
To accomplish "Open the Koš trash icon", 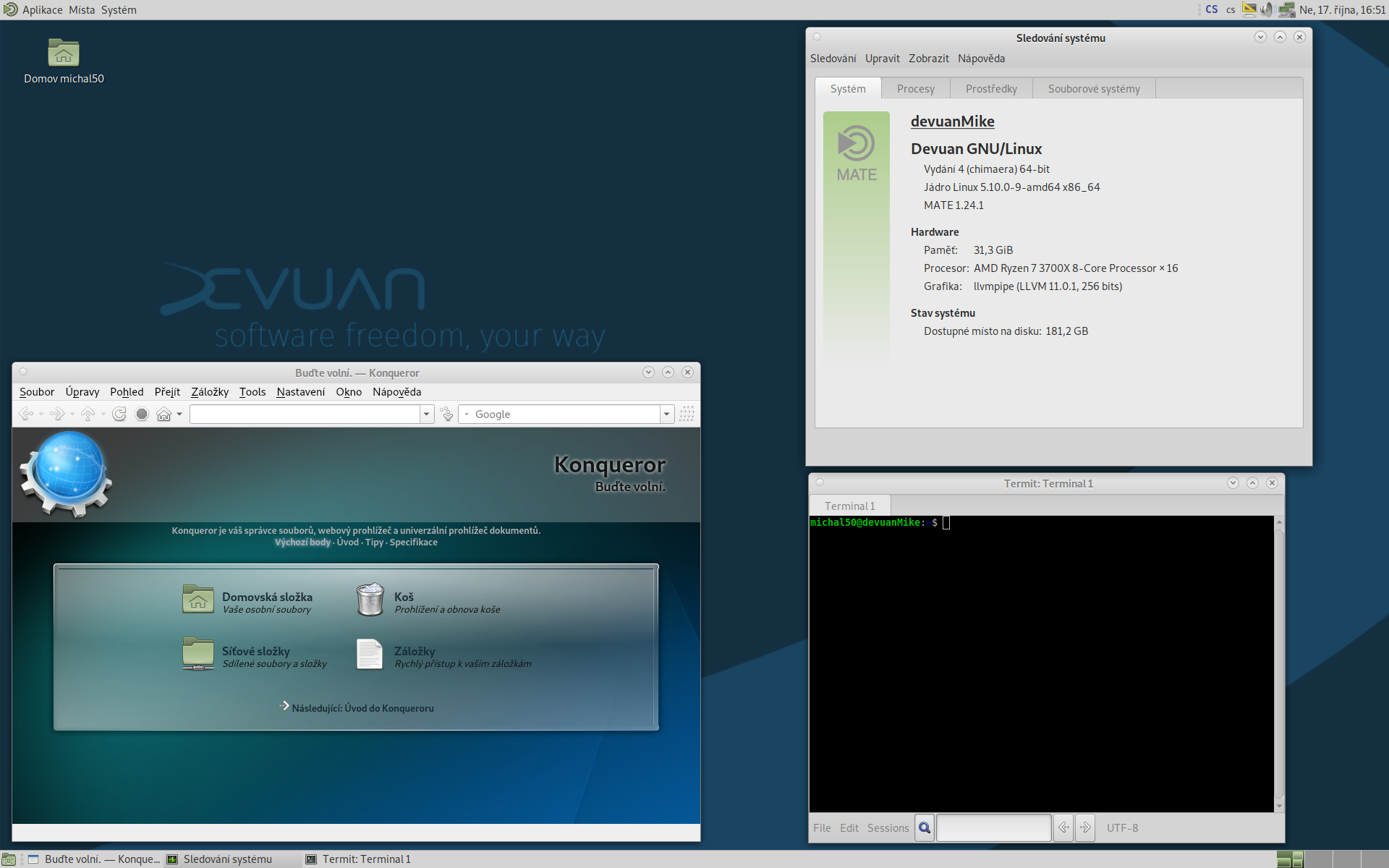I will pos(370,600).
